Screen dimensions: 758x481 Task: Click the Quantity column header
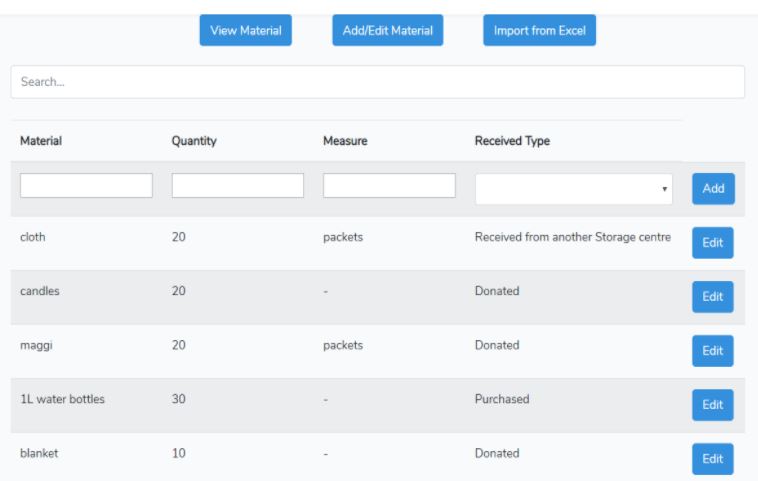[x=194, y=142]
